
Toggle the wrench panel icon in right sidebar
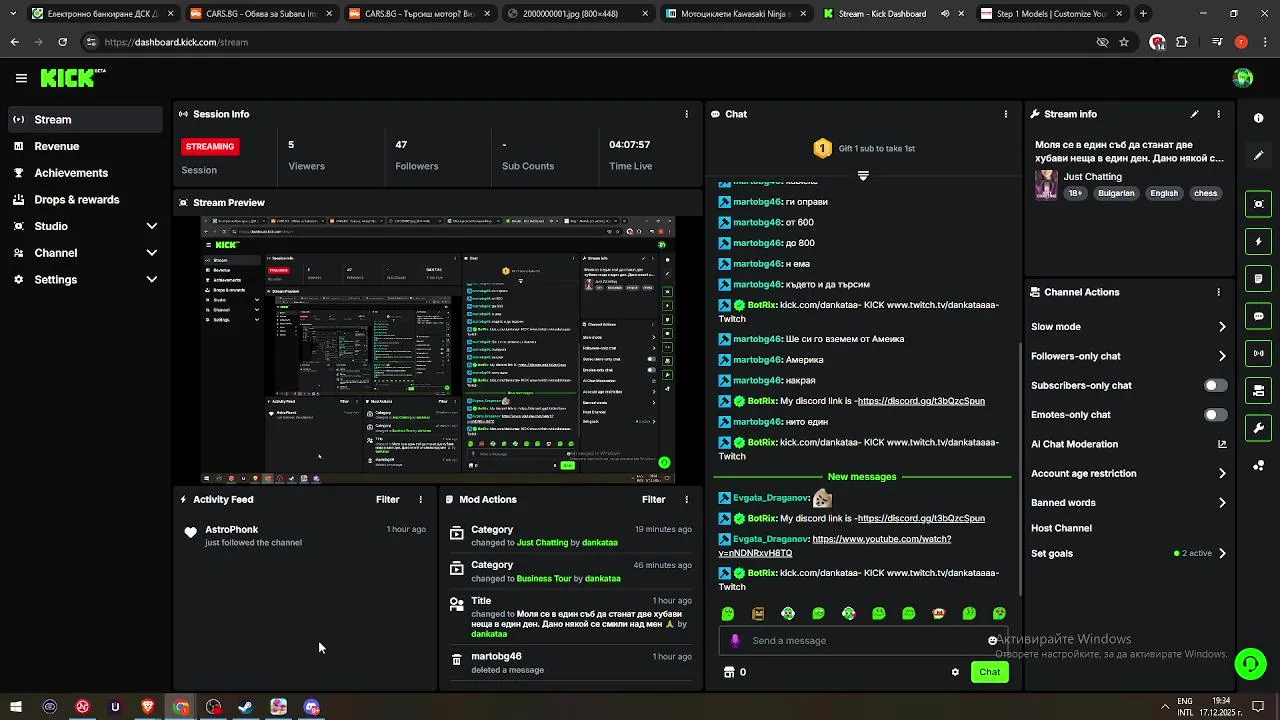[1258, 428]
